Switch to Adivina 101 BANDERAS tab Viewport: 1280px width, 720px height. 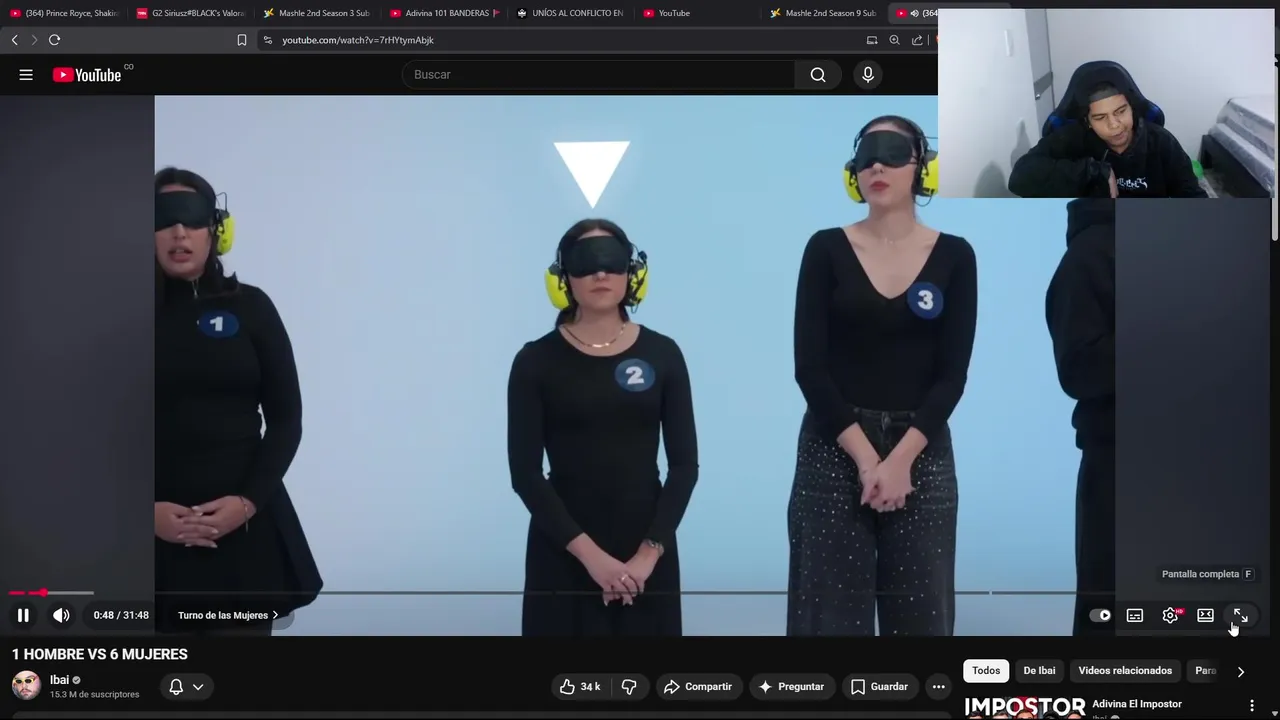click(x=444, y=13)
